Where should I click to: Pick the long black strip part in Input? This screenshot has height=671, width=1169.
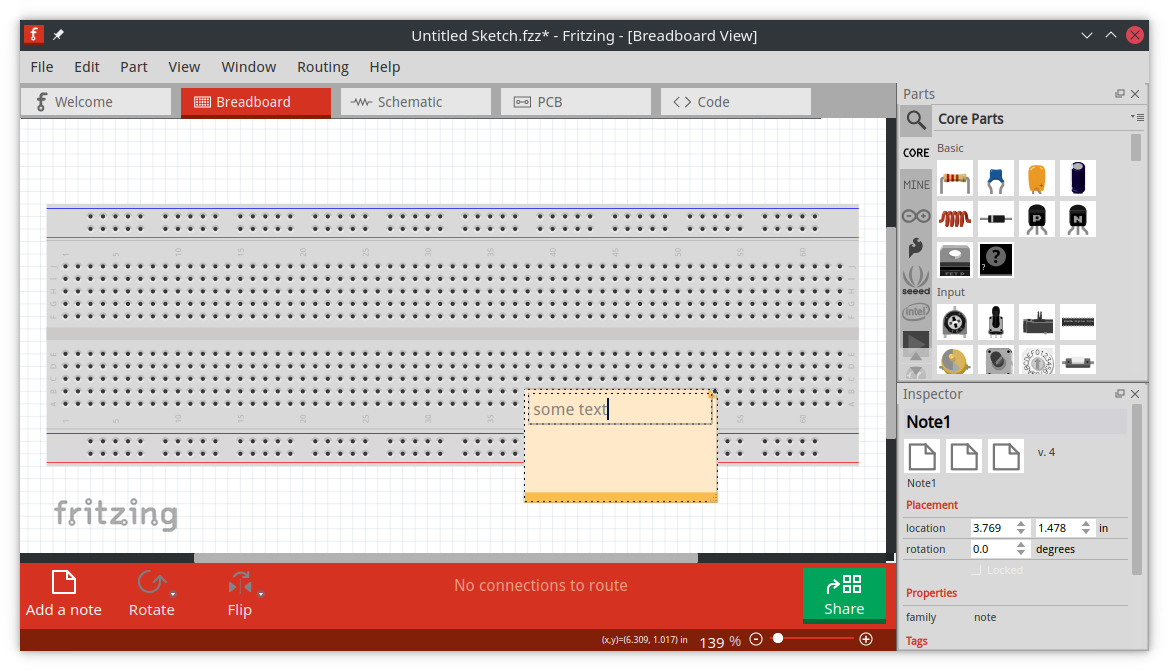1077,322
